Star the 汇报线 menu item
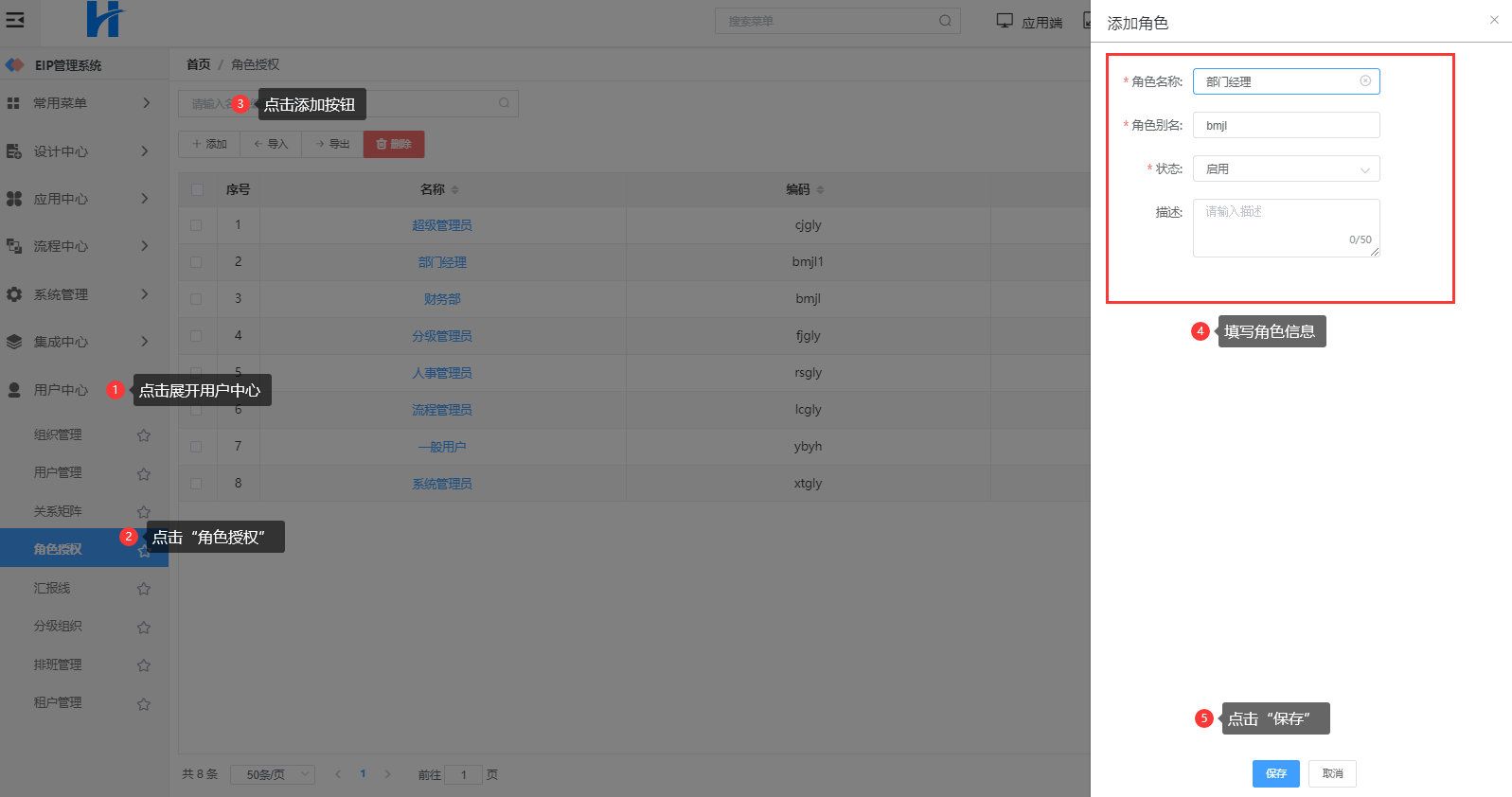The image size is (1512, 797). pyautogui.click(x=144, y=589)
